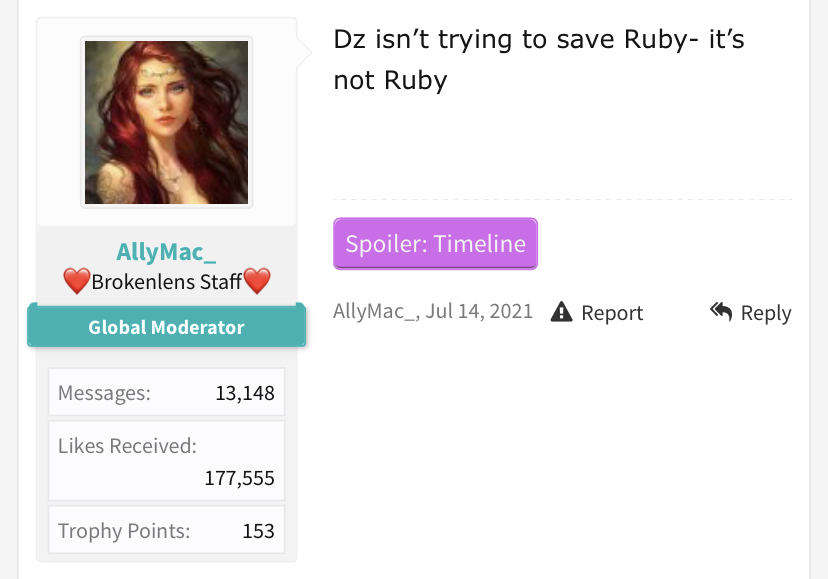Click the post text about Ruby
This screenshot has width=828, height=579.
coord(539,60)
